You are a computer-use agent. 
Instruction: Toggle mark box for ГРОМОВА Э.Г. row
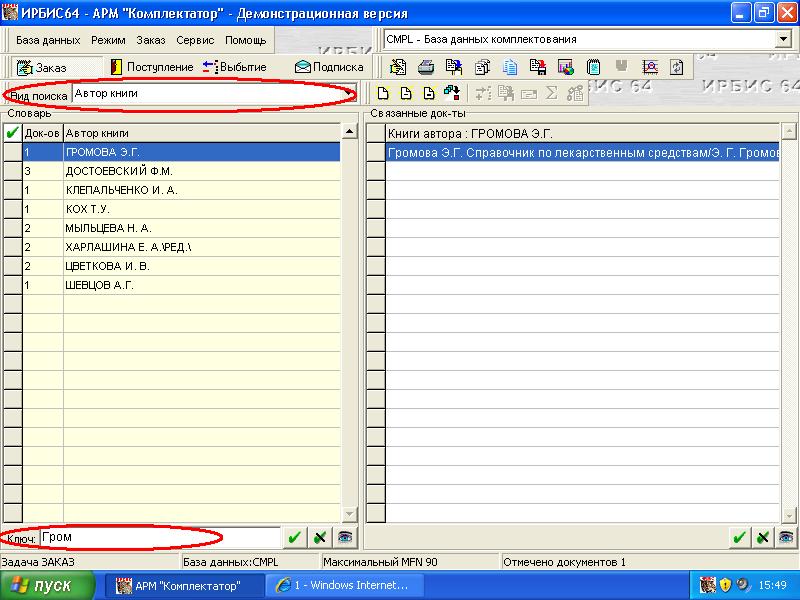[12, 152]
